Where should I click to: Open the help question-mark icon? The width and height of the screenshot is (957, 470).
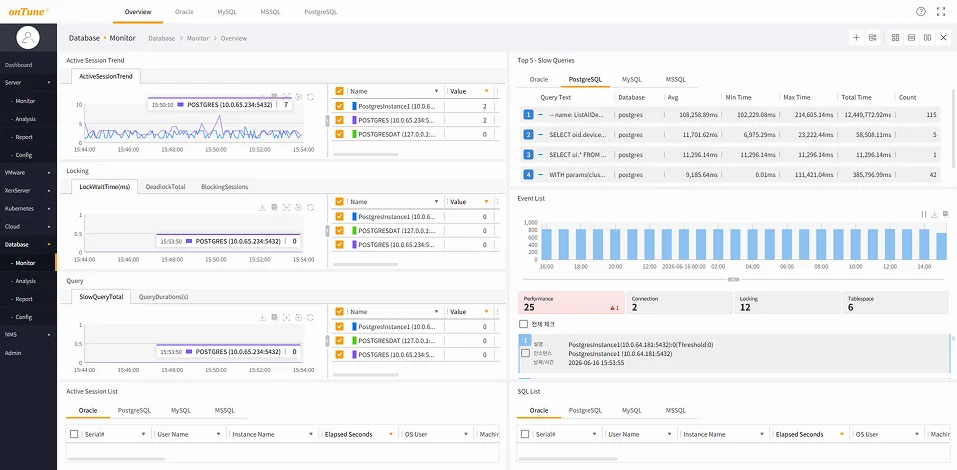(921, 12)
